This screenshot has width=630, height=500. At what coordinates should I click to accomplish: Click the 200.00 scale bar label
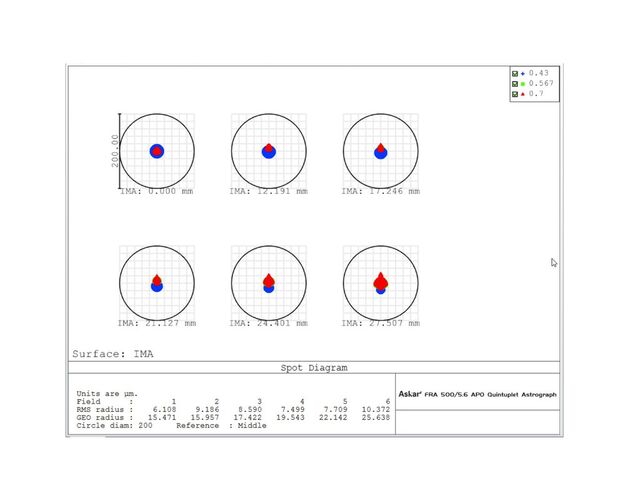coord(115,151)
